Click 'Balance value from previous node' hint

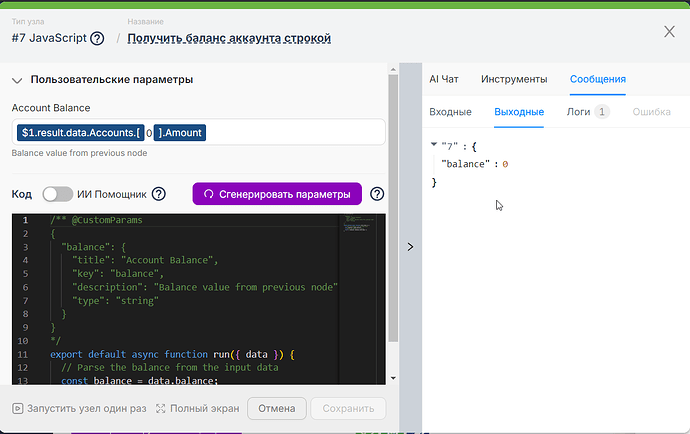pyautogui.click(x=79, y=153)
